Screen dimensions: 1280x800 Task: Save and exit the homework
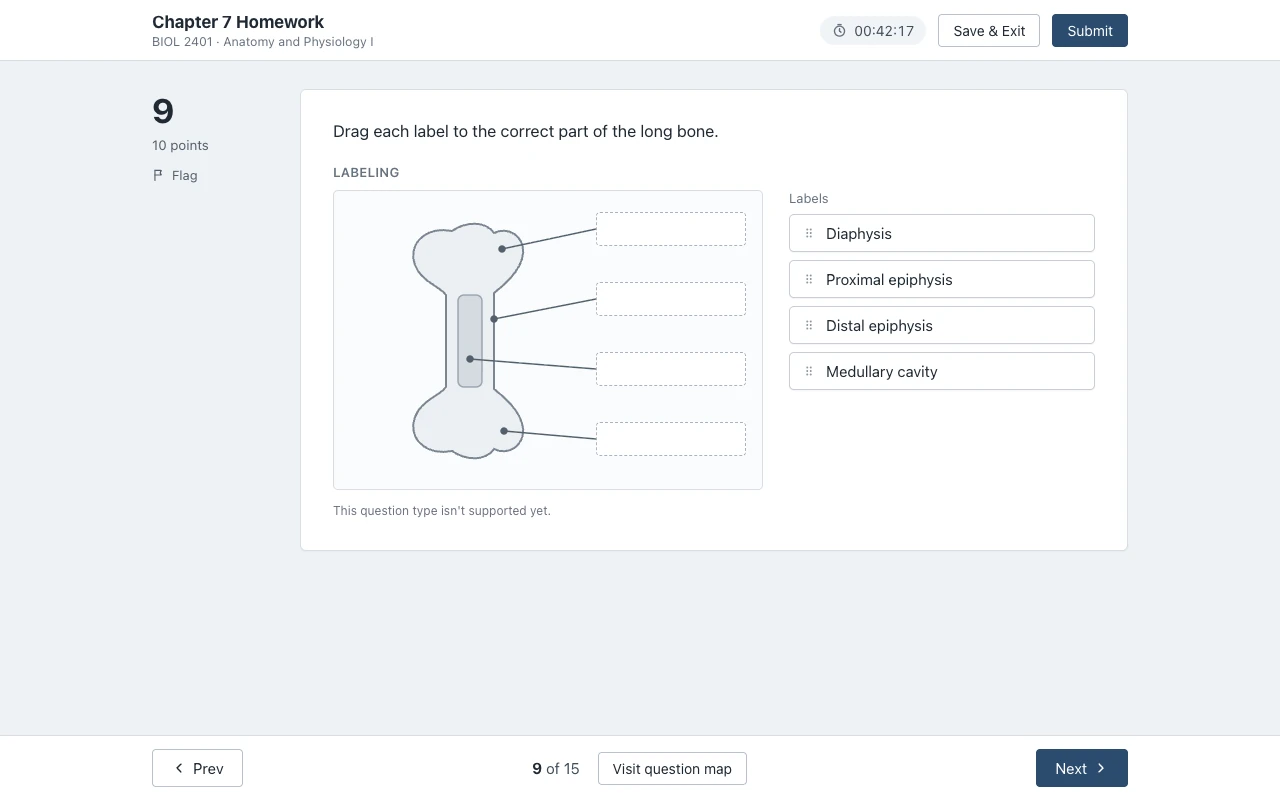[x=989, y=30]
